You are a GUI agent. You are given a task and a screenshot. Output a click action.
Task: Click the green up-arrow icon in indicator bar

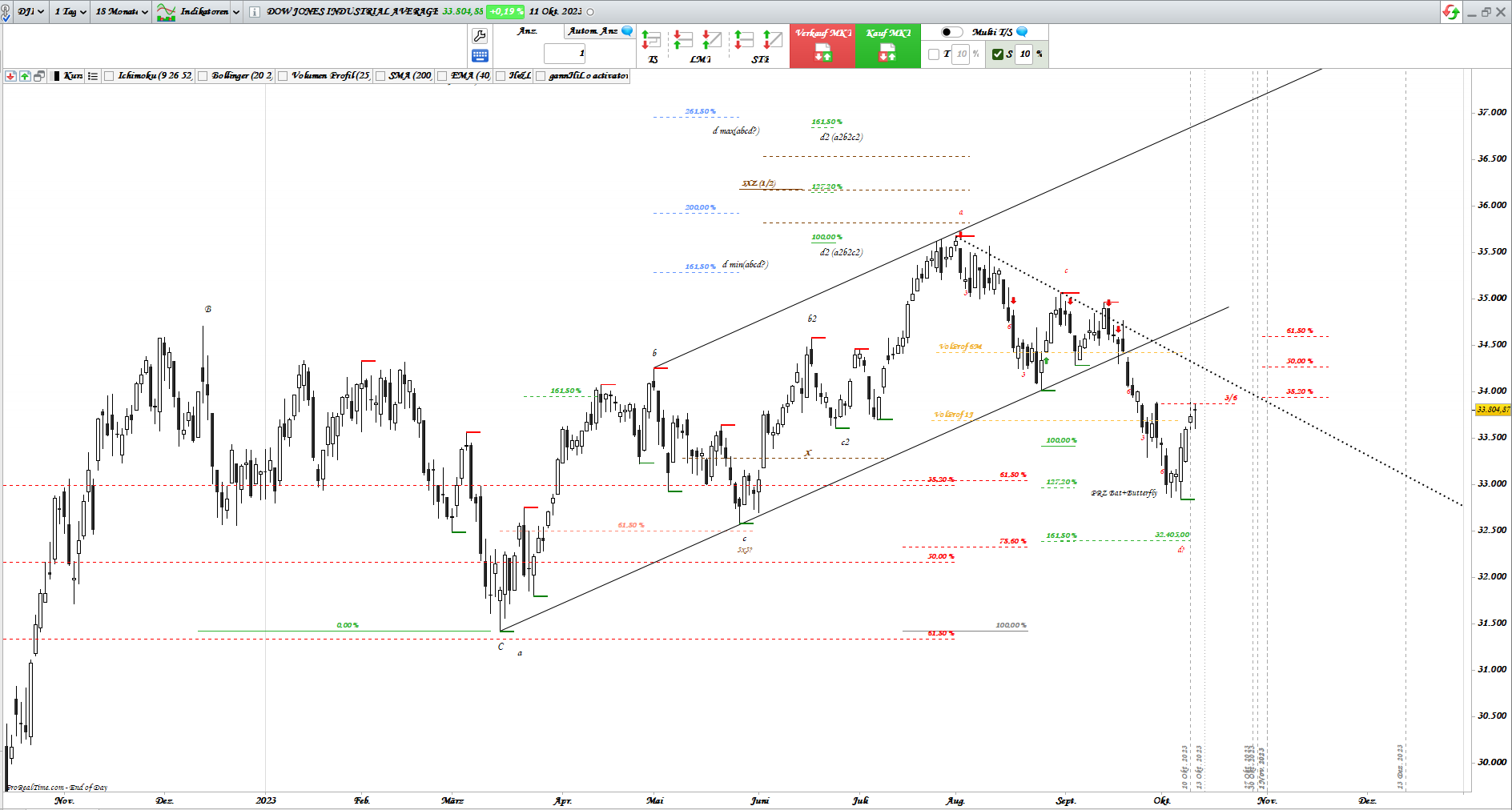coord(25,76)
